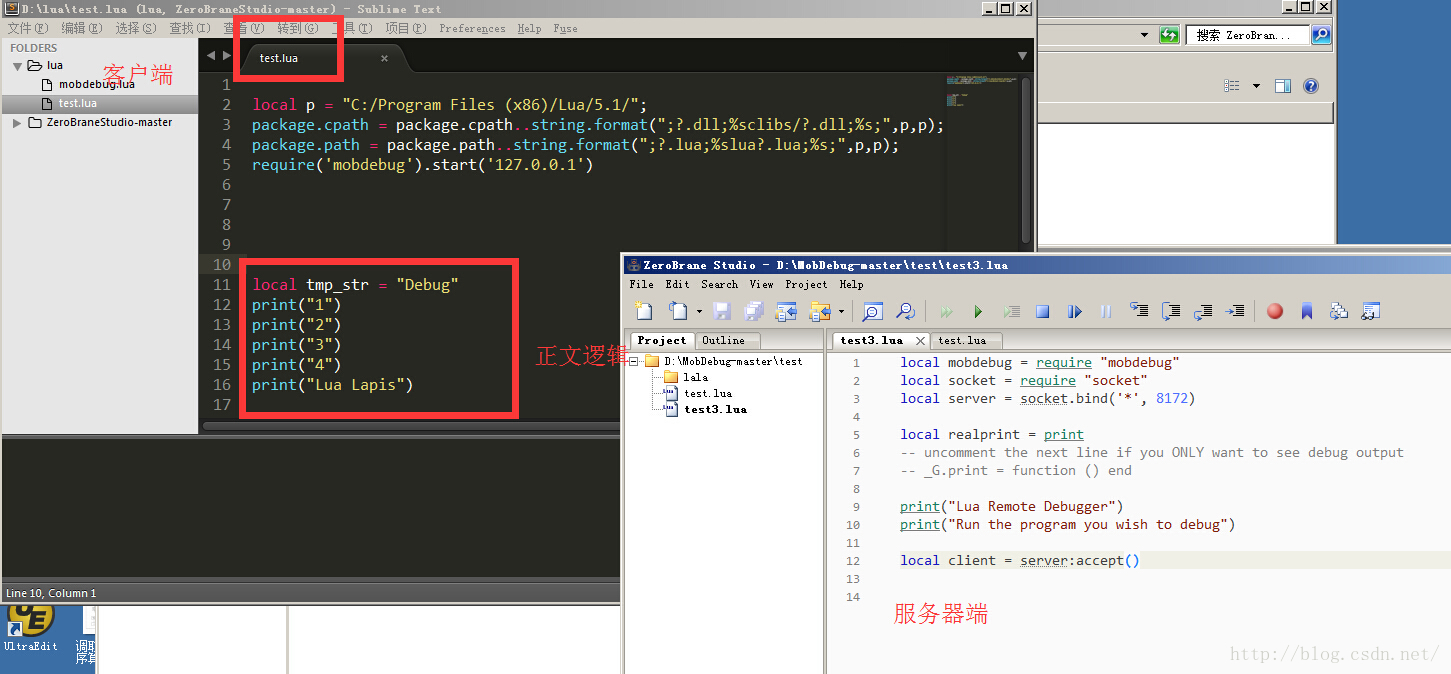Viewport: 1451px width, 674px height.
Task: Open Stack window icon in ZeroBrane toolbar
Action: click(1339, 311)
